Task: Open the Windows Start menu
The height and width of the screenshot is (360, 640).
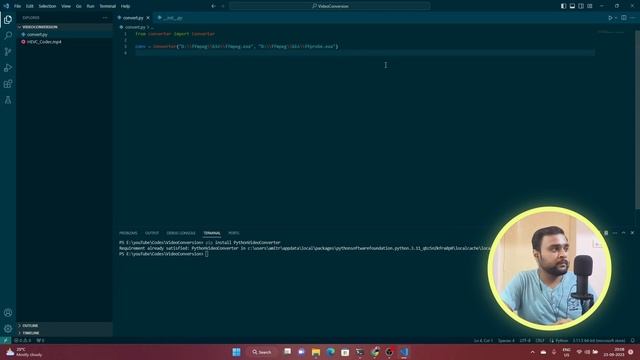Action: [x=236, y=352]
